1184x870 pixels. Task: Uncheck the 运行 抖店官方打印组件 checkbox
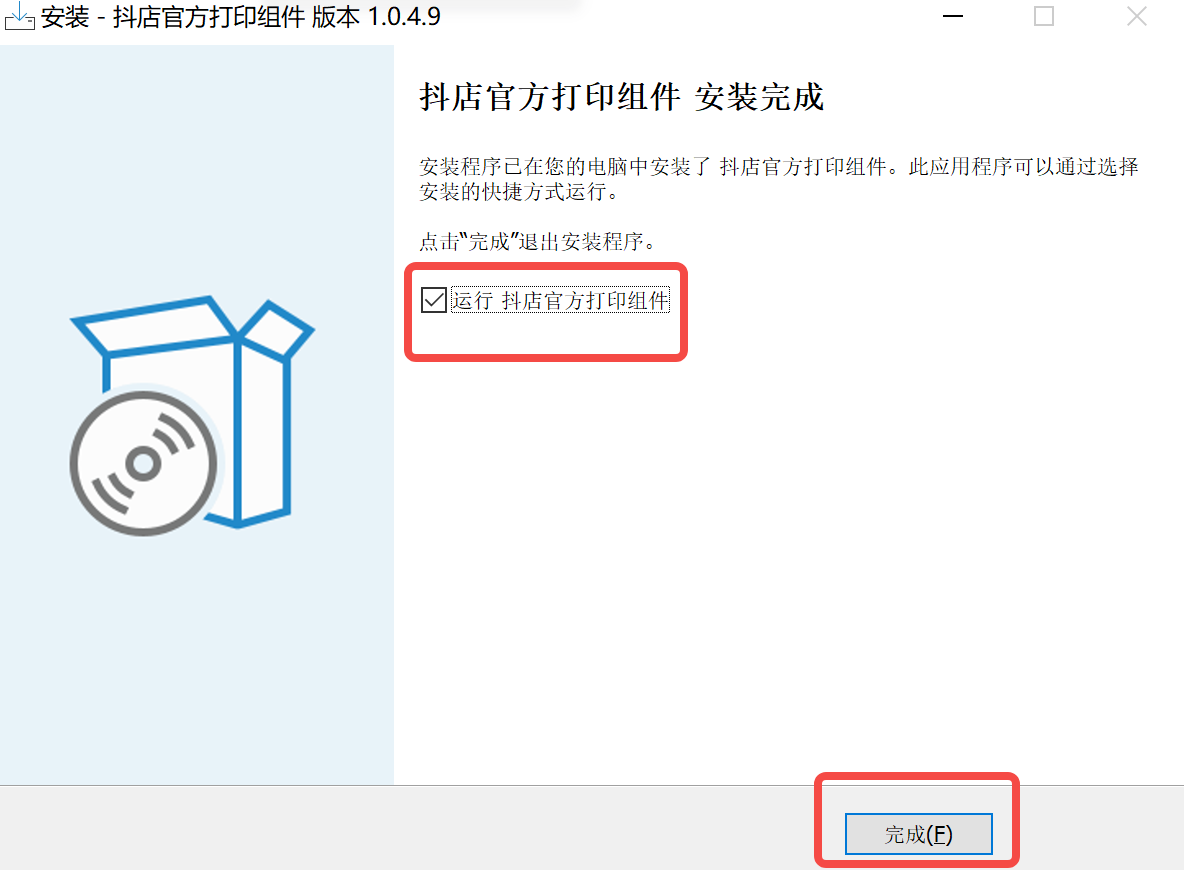click(x=433, y=300)
